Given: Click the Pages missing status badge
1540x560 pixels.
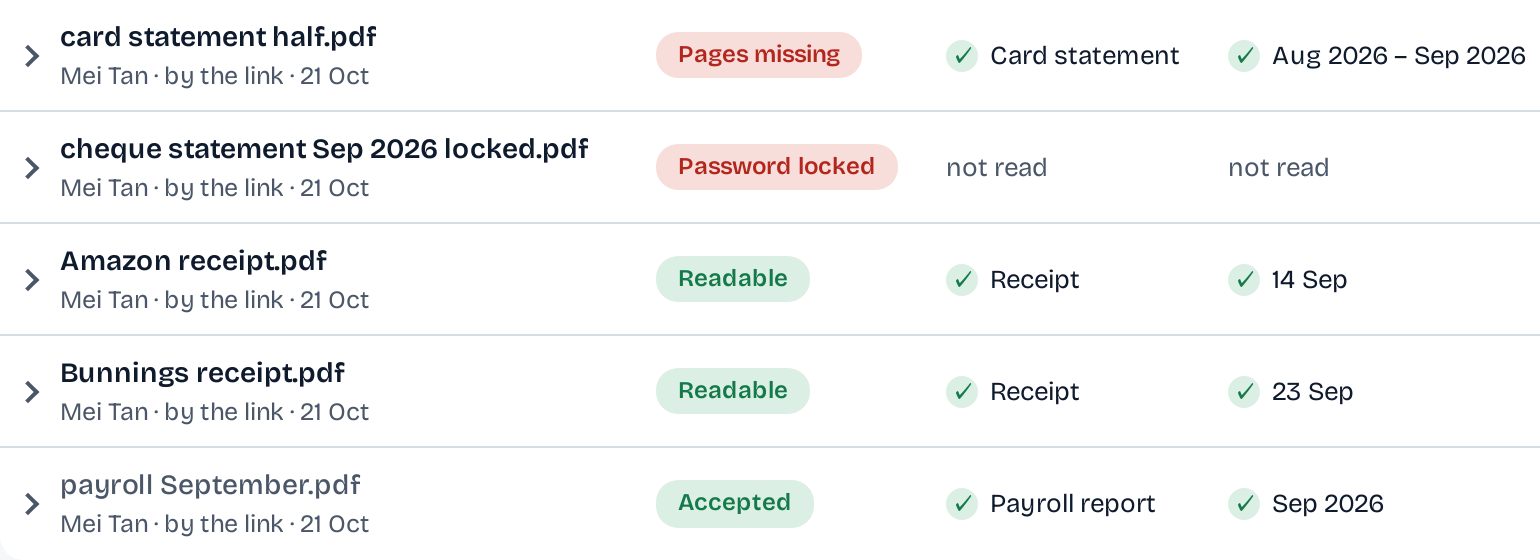Looking at the screenshot, I should pos(759,55).
